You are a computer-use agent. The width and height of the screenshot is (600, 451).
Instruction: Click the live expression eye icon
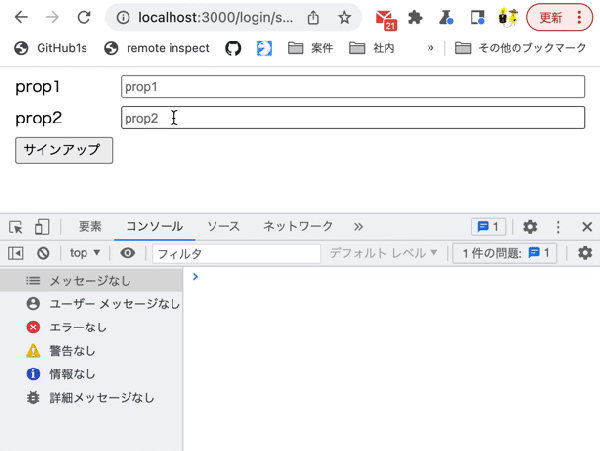(x=127, y=253)
